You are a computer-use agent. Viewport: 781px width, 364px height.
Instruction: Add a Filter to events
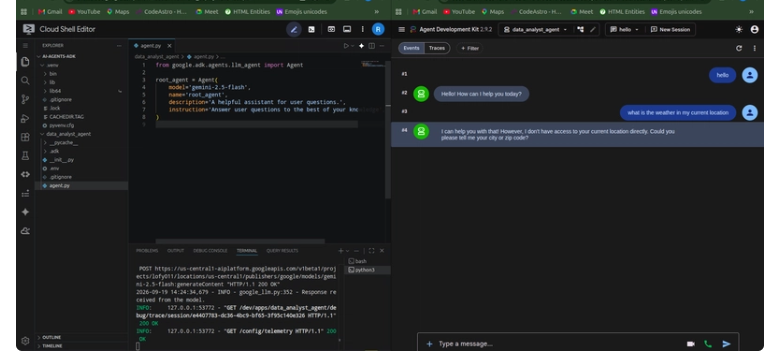point(470,48)
